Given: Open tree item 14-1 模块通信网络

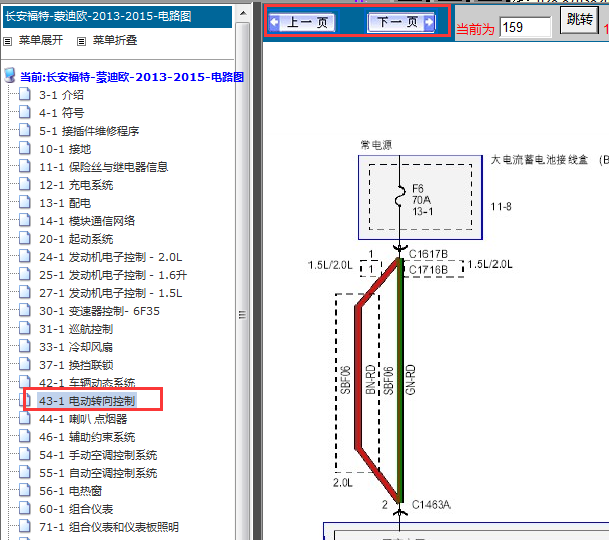Looking at the screenshot, I should point(87,221).
